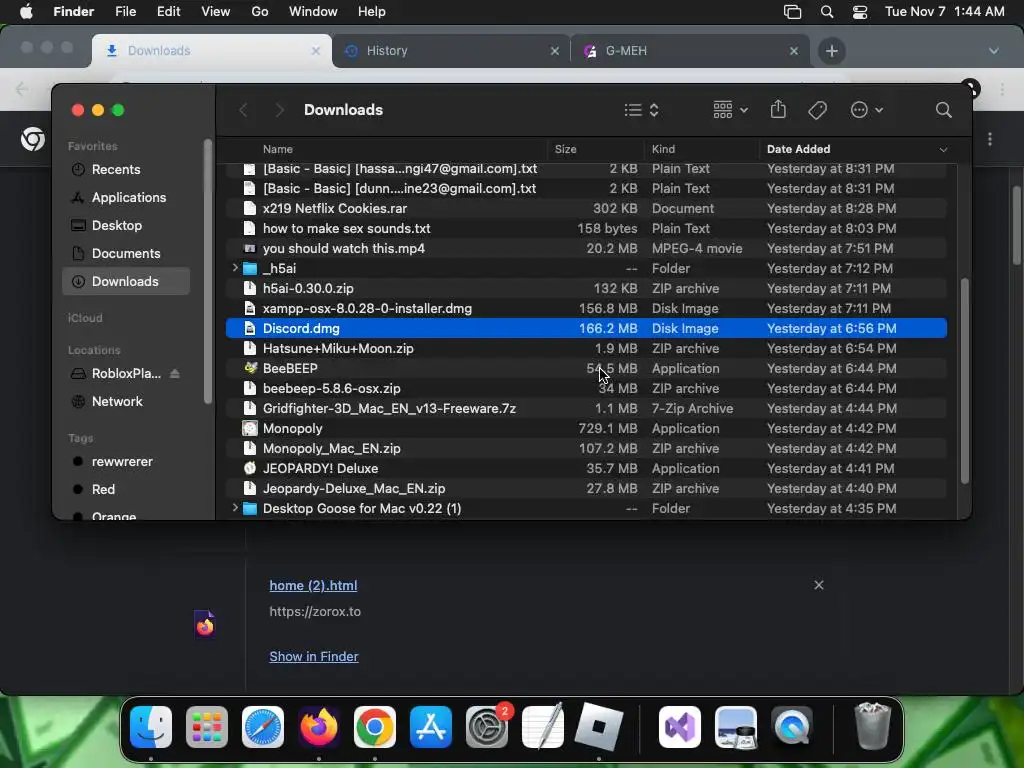Open the Window menu
The width and height of the screenshot is (1024, 768).
313,12
